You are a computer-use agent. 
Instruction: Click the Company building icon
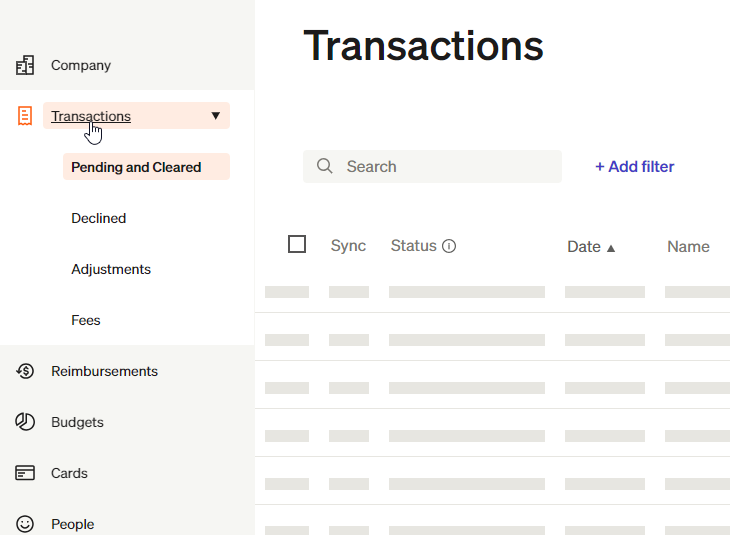(25, 66)
